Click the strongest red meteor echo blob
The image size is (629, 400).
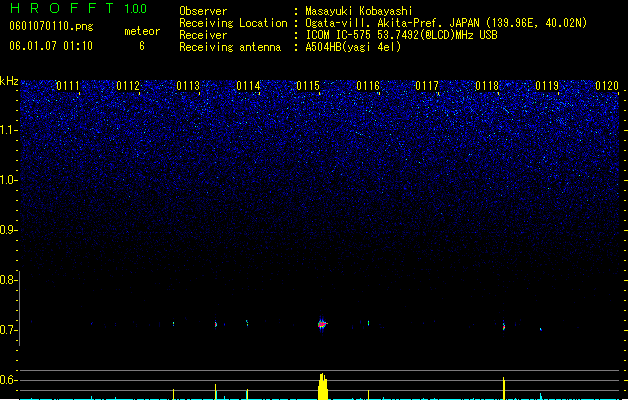pos(322,324)
